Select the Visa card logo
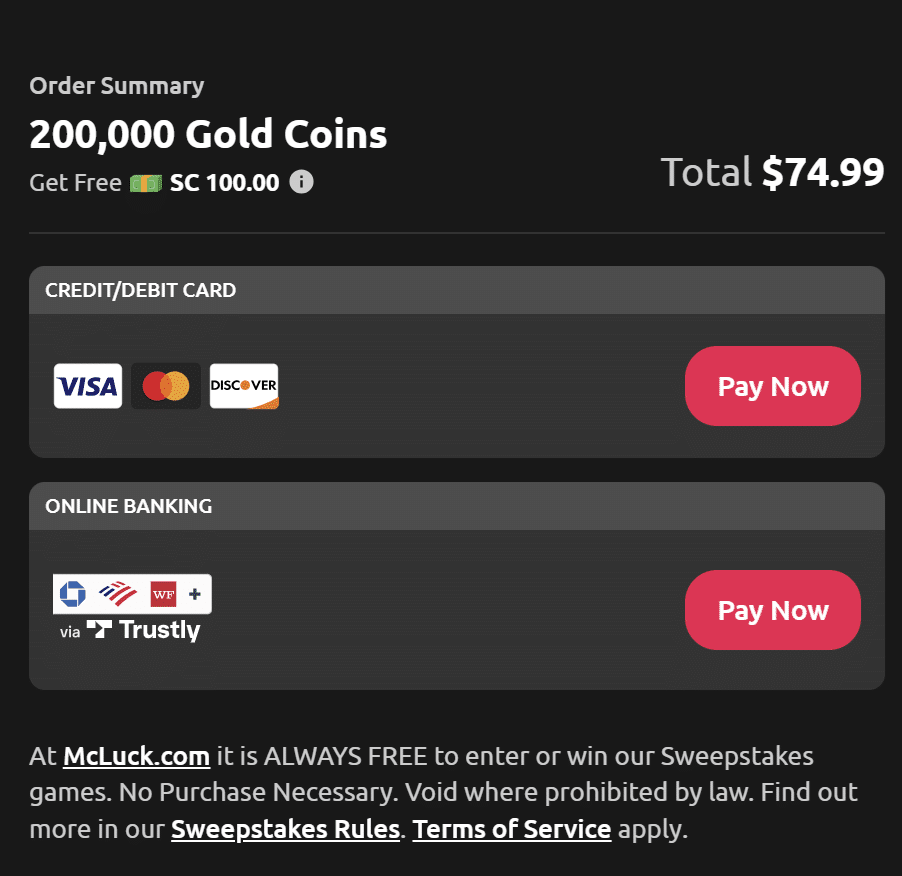This screenshot has width=902, height=876. pos(88,386)
